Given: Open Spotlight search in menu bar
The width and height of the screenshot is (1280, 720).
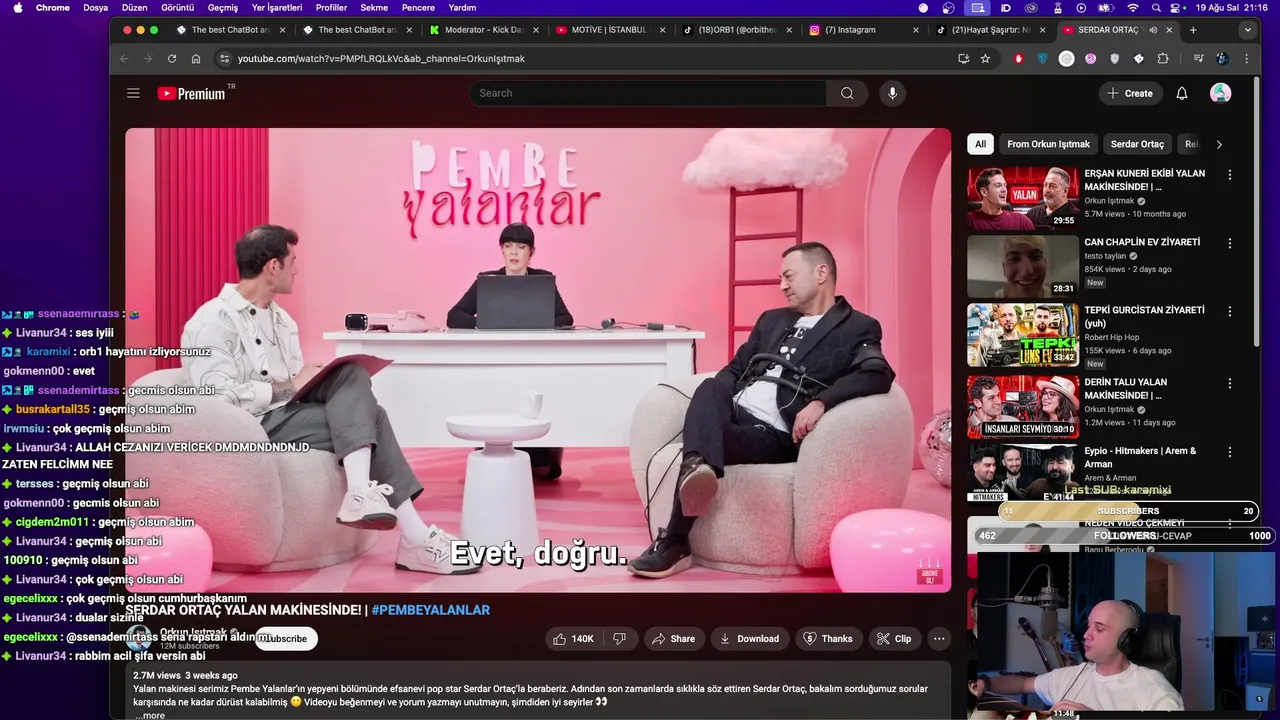Looking at the screenshot, I should point(1157,7).
